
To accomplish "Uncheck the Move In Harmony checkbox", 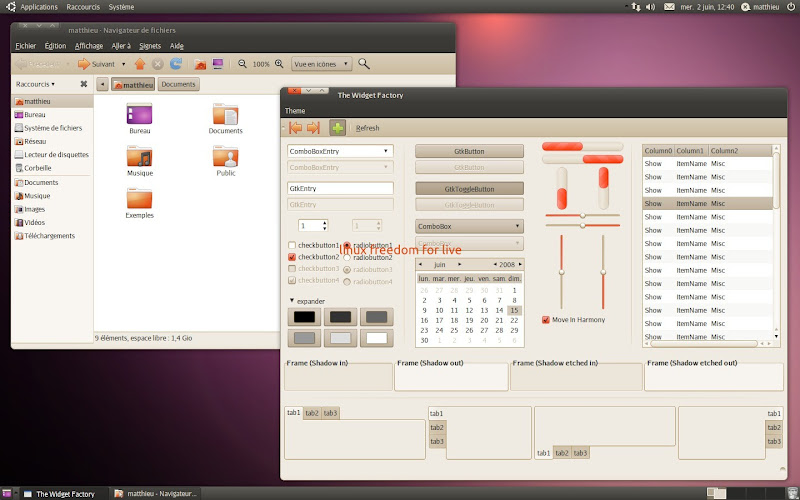I will pos(545,320).
